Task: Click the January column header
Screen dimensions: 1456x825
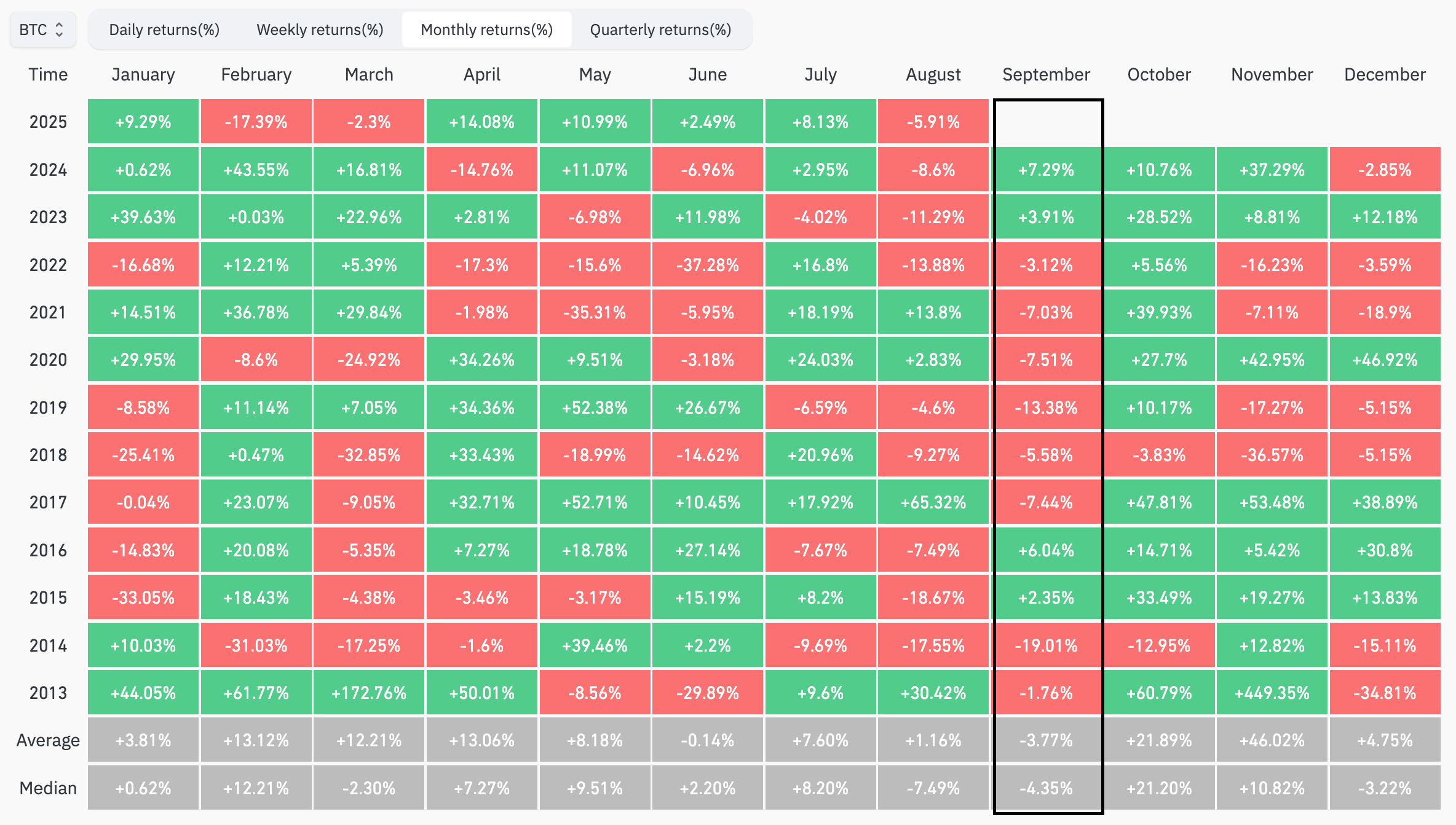Action: [x=143, y=74]
